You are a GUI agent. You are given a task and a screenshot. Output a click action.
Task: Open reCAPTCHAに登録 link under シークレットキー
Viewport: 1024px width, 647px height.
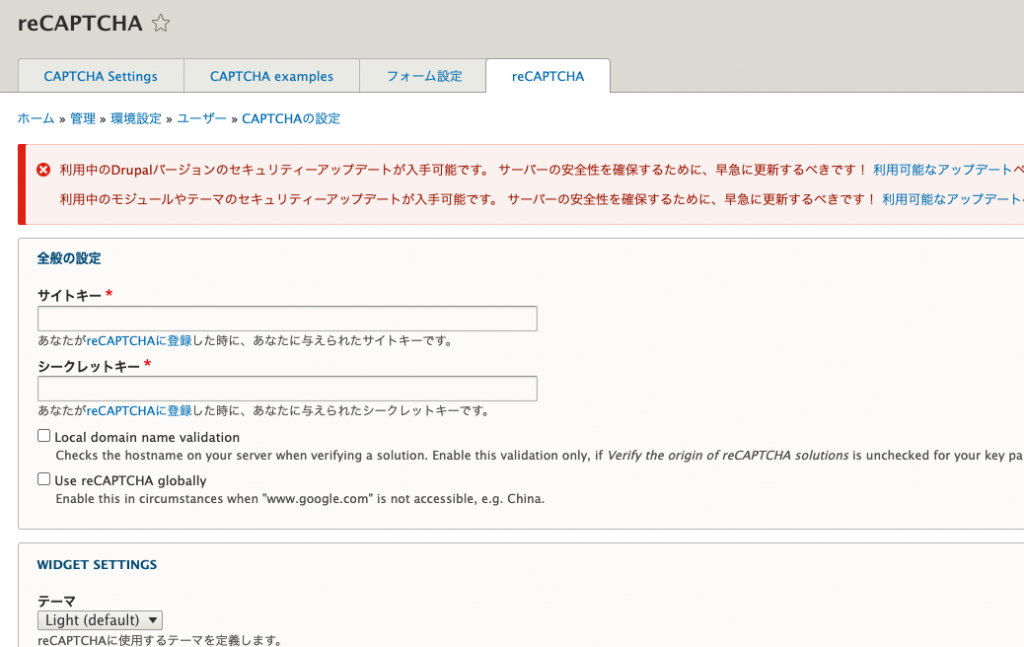(139, 411)
